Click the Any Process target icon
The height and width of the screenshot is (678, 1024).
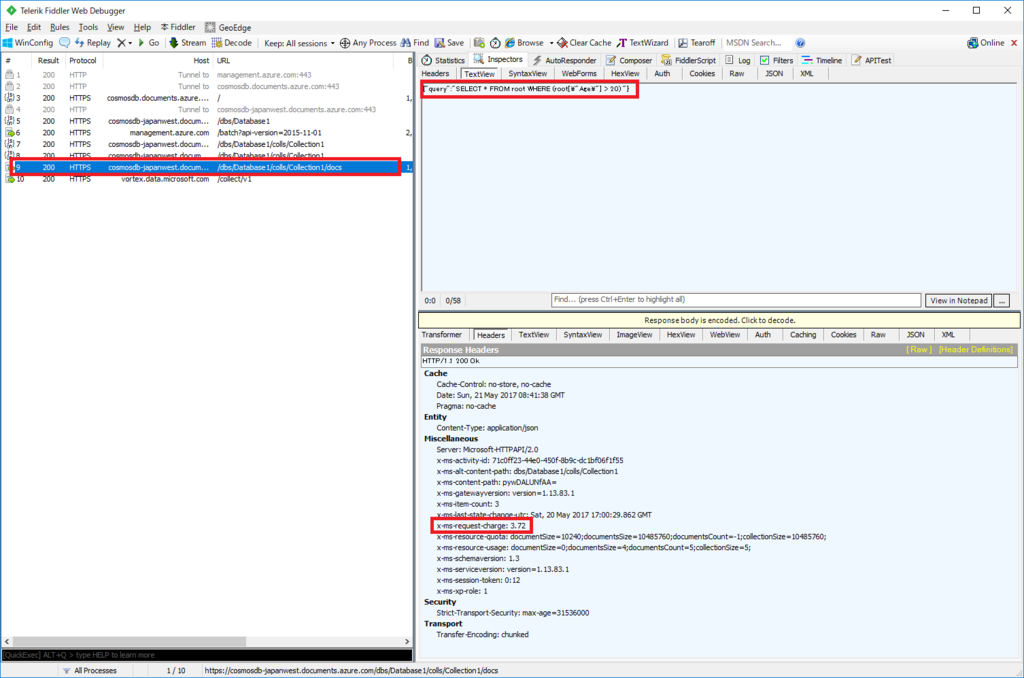pos(345,43)
